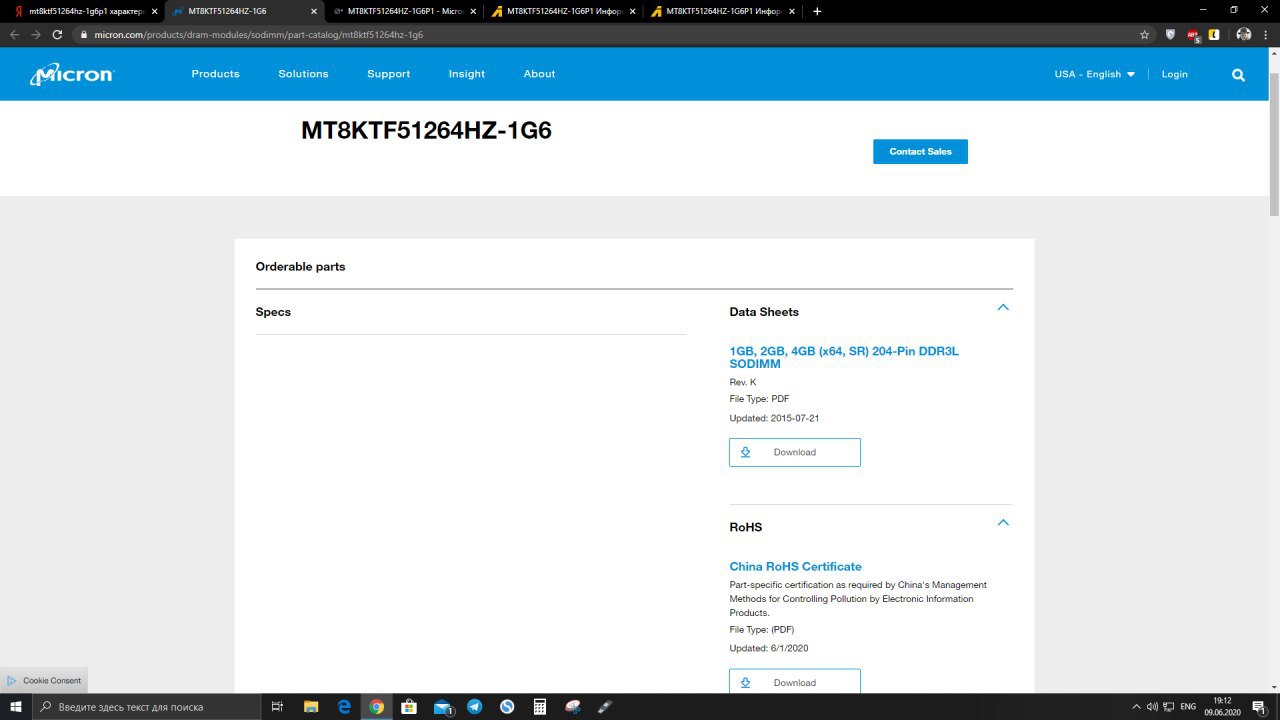Open the China RoHS Certificate link
Image resolution: width=1280 pixels, height=720 pixels.
(795, 566)
